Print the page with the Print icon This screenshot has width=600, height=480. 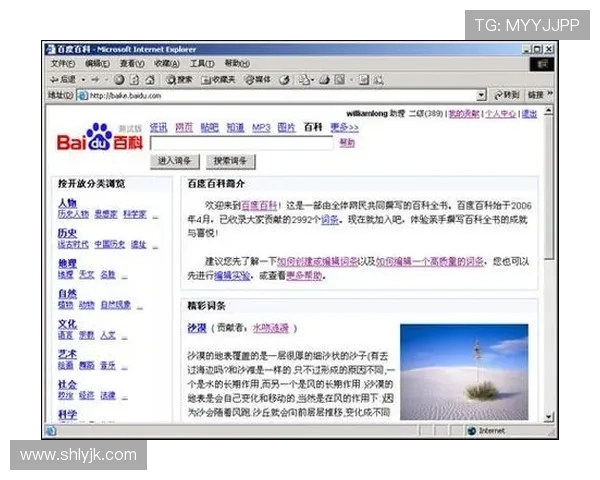pyautogui.click(x=325, y=80)
